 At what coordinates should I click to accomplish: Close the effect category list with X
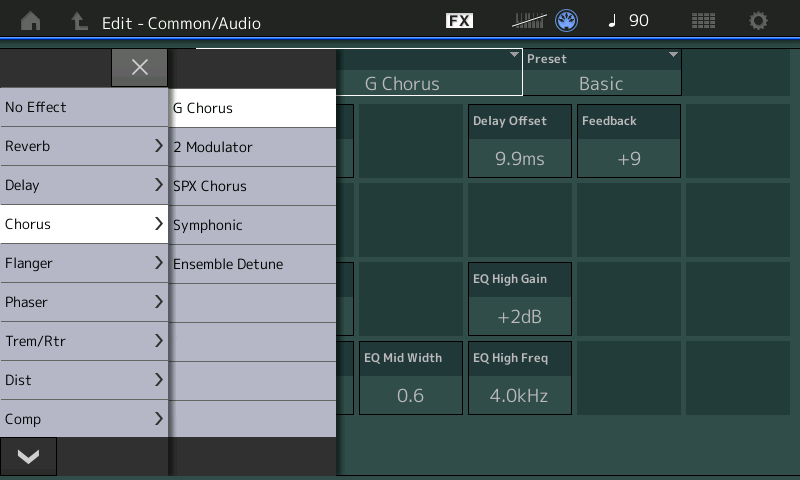139,67
